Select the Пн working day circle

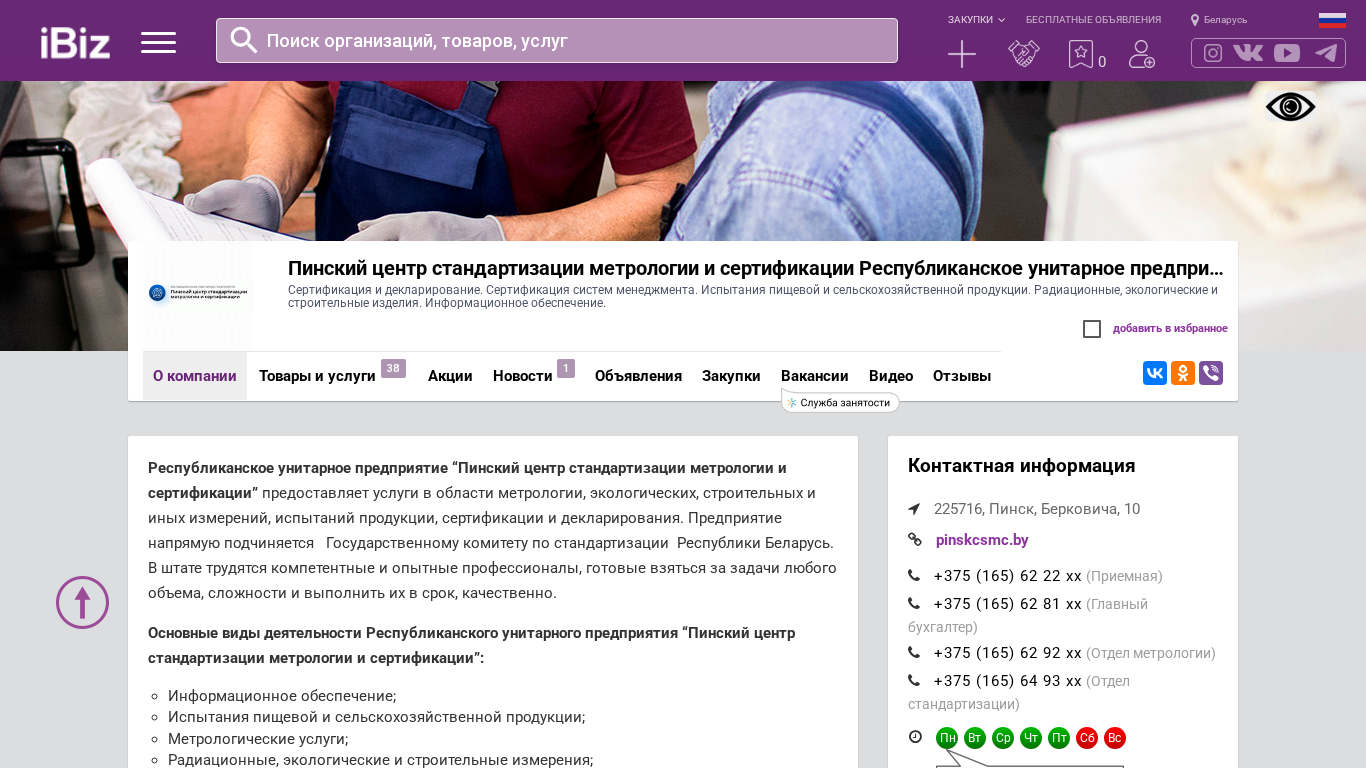(947, 738)
